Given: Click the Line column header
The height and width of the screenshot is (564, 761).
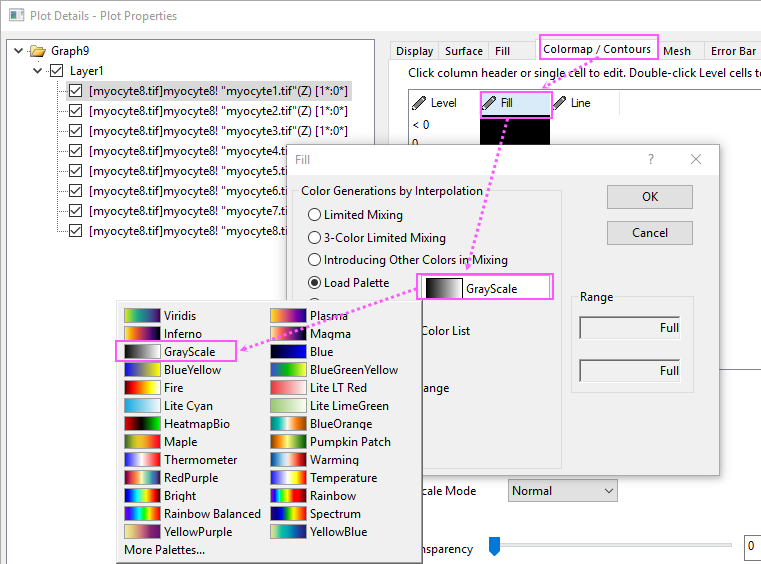Looking at the screenshot, I should coord(585,103).
